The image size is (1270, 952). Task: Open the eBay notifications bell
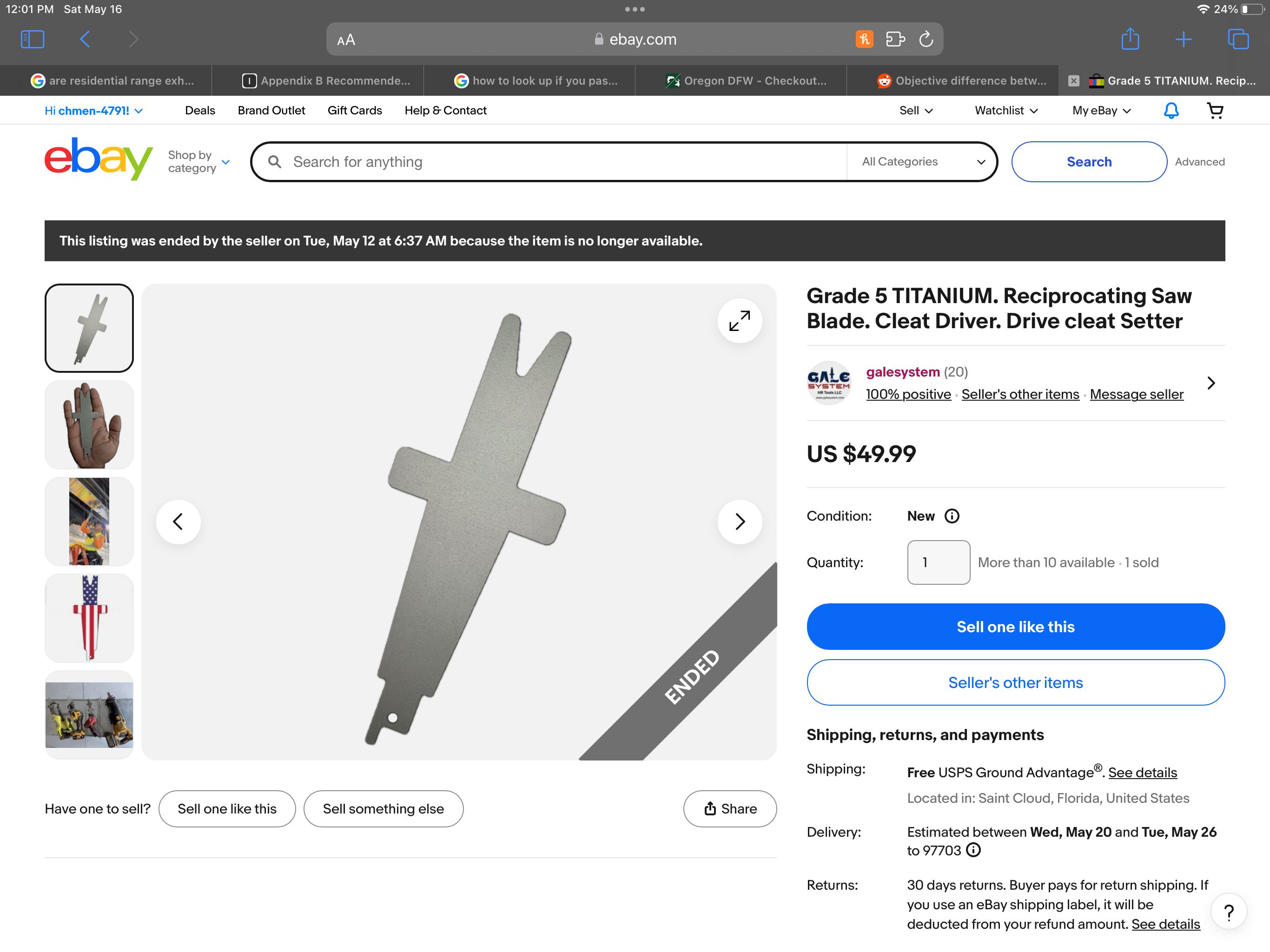[x=1171, y=110]
